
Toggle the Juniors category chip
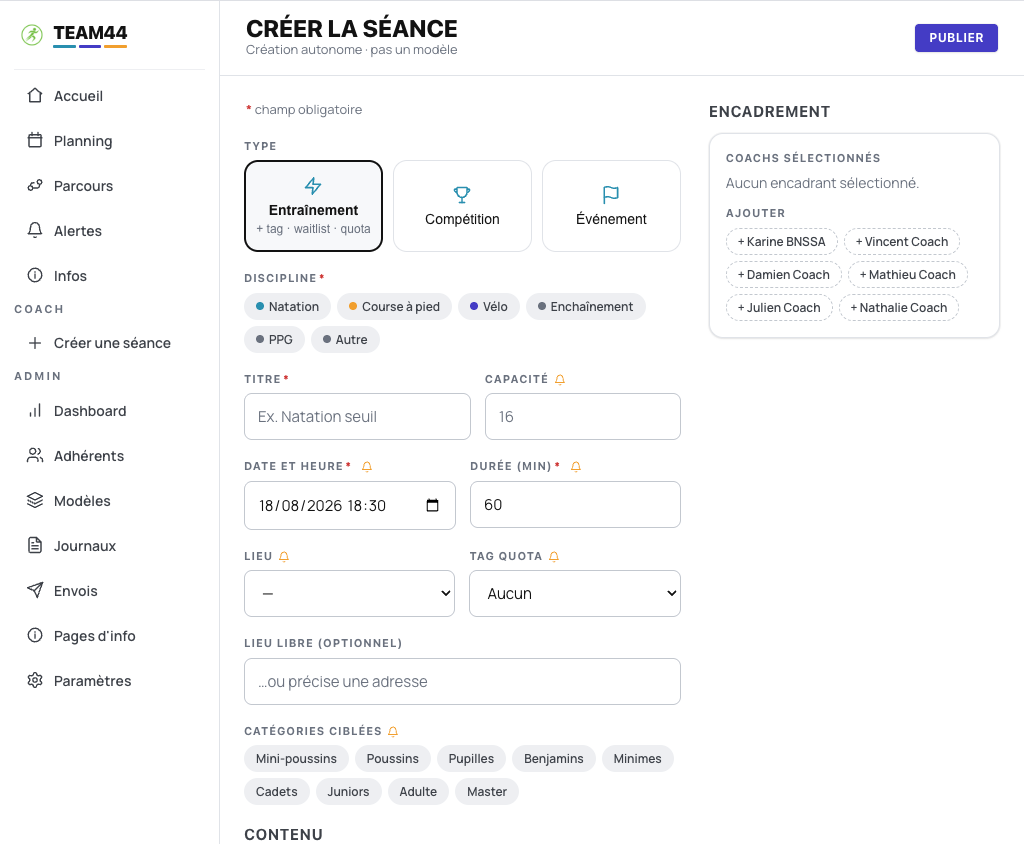click(349, 792)
